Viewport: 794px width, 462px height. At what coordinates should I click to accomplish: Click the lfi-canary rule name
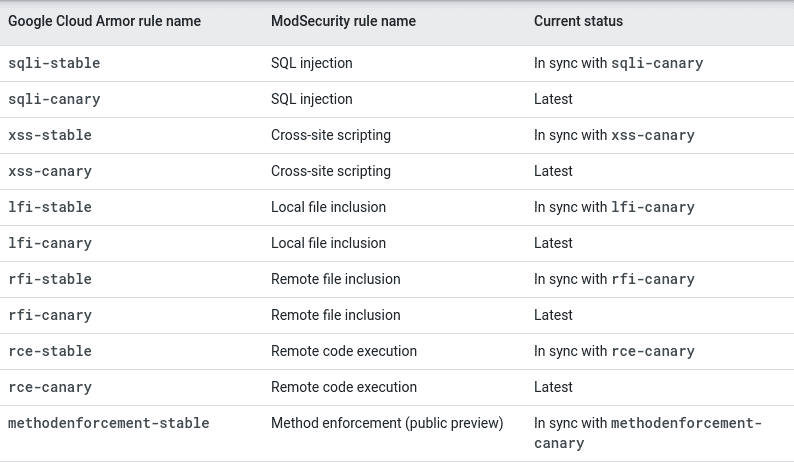pos(50,243)
